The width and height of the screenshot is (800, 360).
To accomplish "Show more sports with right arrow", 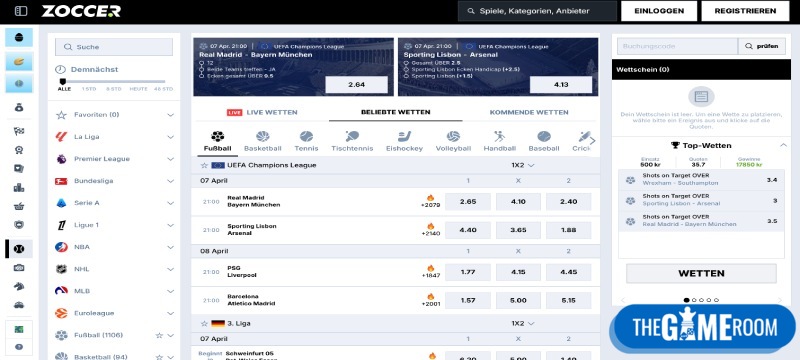I will 592,141.
